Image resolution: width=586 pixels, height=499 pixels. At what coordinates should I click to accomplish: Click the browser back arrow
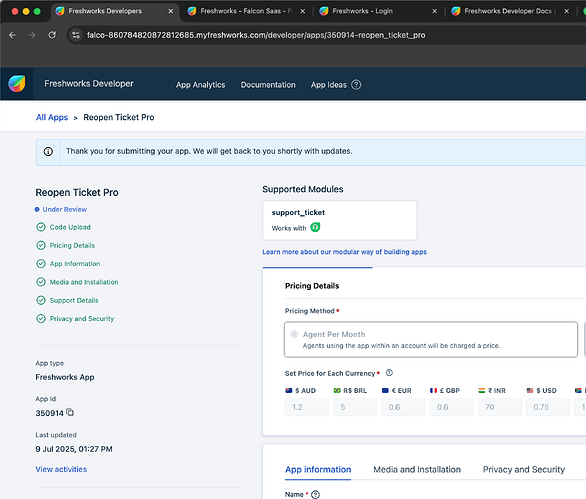tap(12, 35)
